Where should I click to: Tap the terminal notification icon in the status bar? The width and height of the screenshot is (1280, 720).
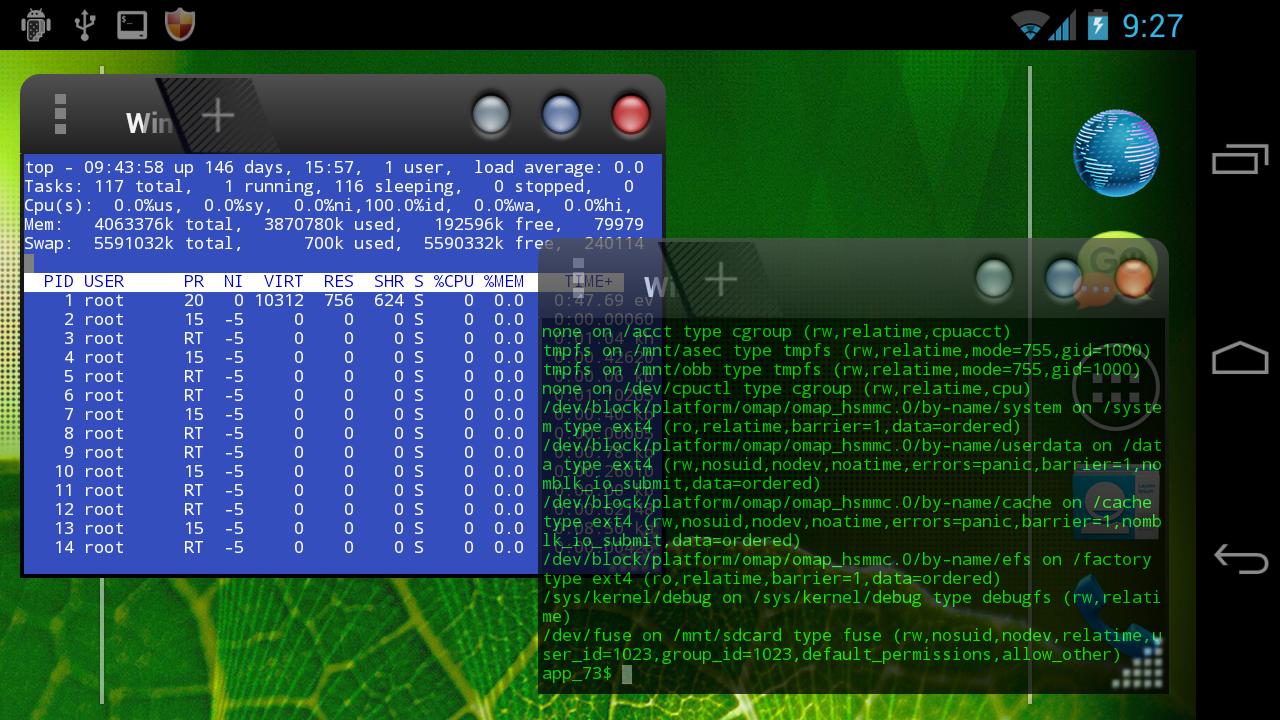coord(132,25)
